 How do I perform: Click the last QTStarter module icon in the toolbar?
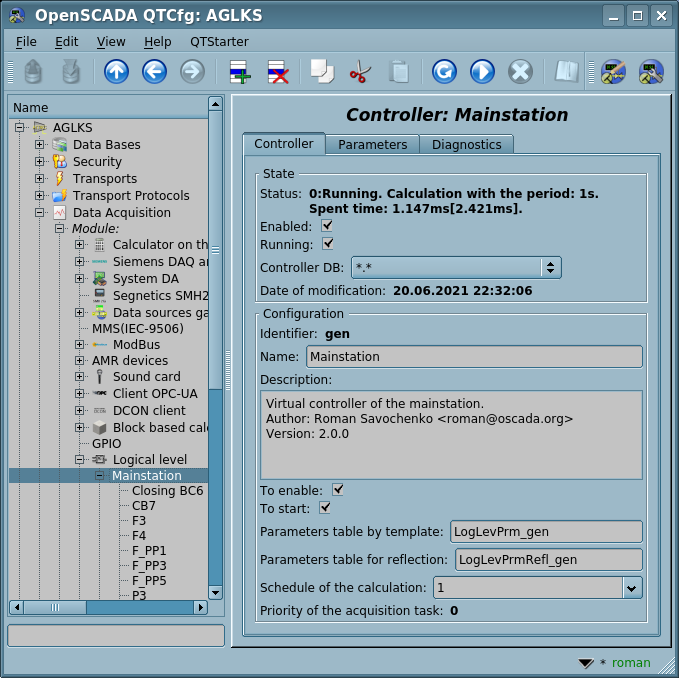pos(651,71)
